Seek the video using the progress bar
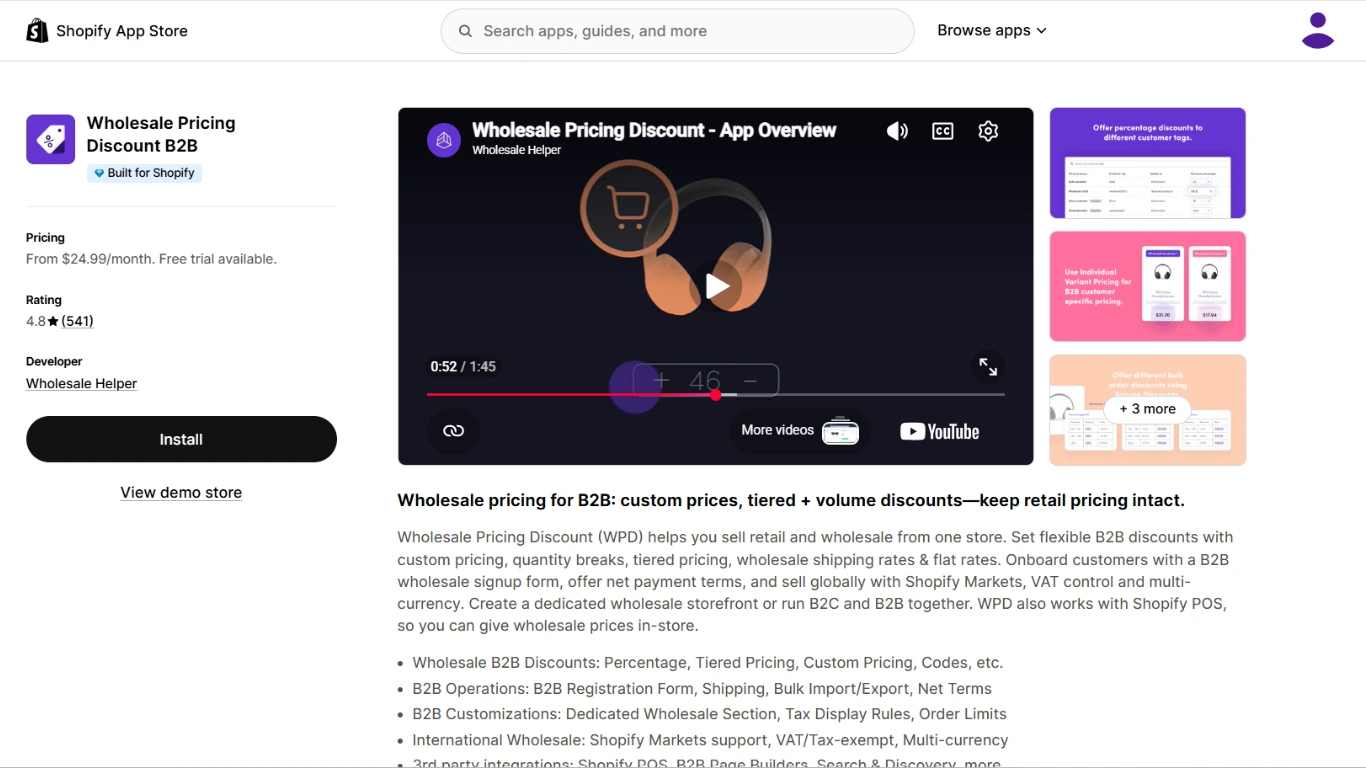 coord(716,395)
